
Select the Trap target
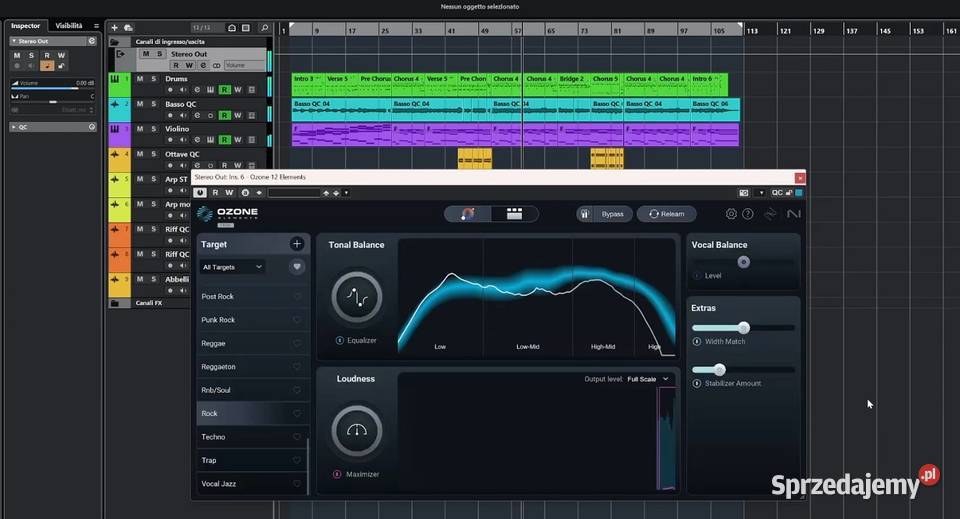(x=252, y=460)
